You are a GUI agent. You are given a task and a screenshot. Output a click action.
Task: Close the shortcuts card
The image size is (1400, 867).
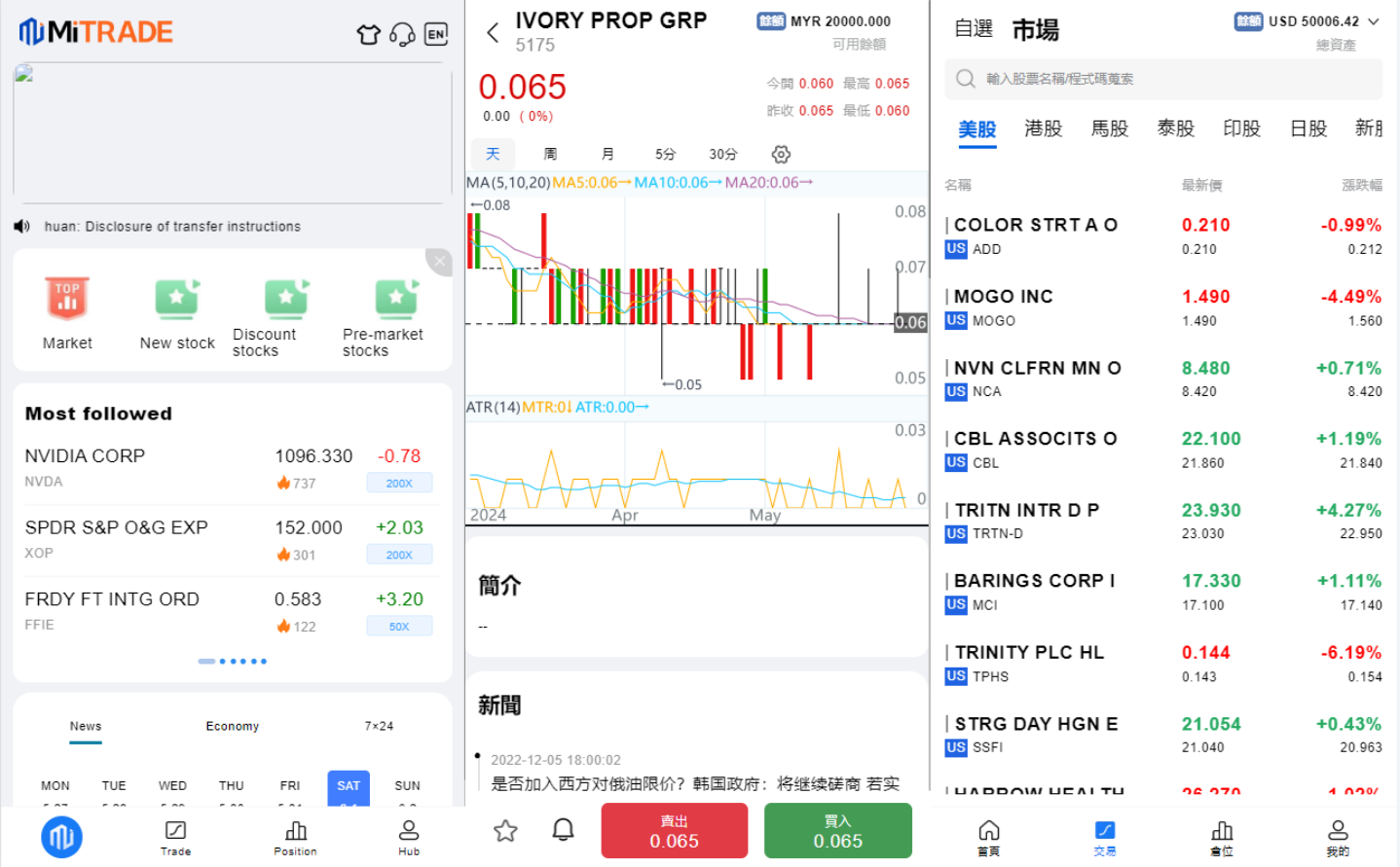(440, 261)
